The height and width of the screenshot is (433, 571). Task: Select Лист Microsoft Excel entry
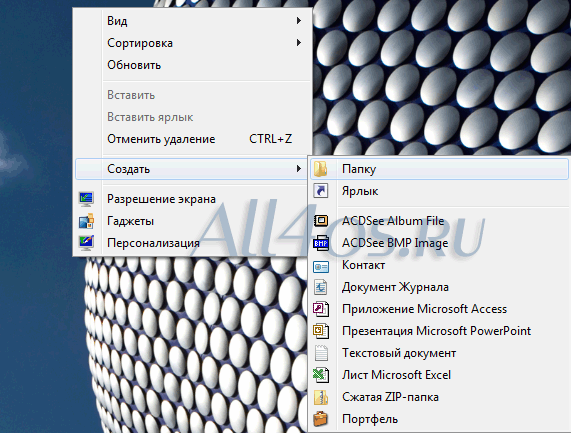[x=439, y=375]
